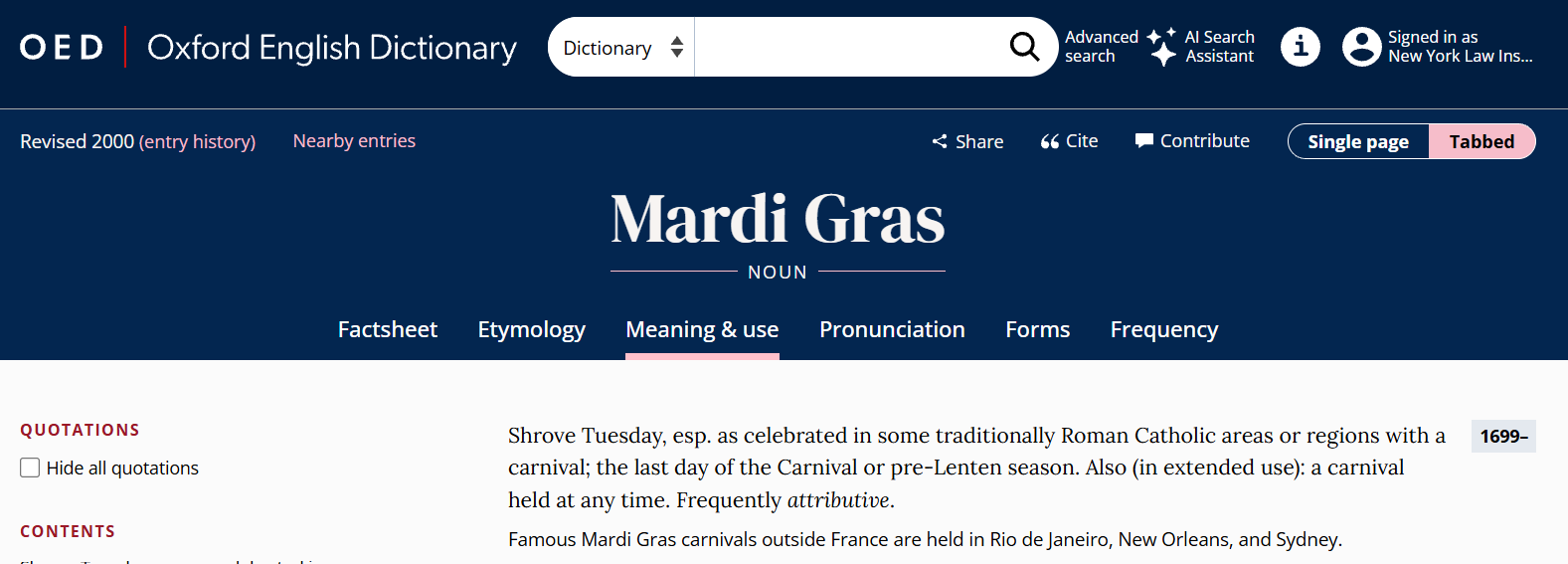This screenshot has width=1568, height=564.
Task: Click the Contribute speech bubble icon
Action: pos(1144,140)
